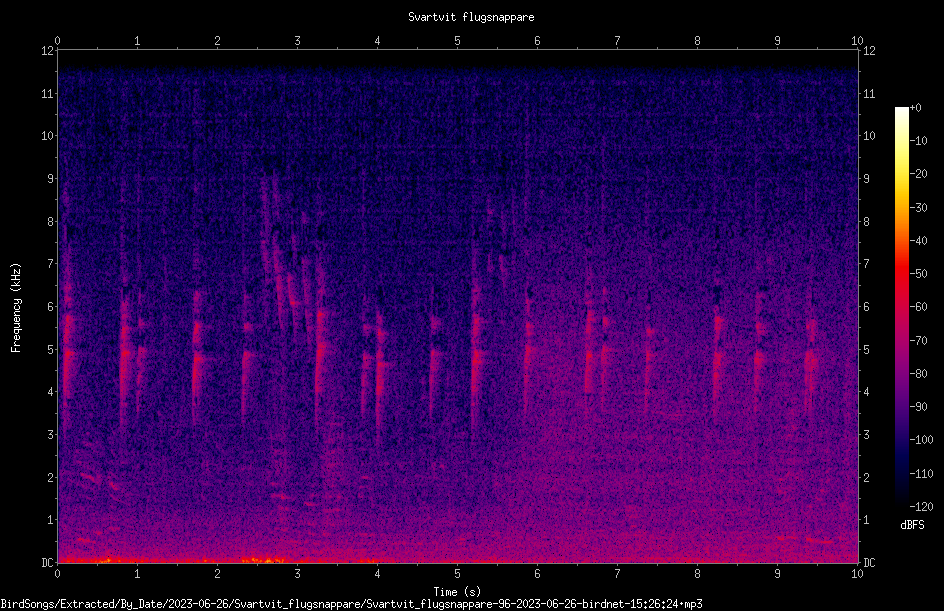Click the file path text ending in birdnet-15:26:24.mp3
This screenshot has width=944, height=611.
[x=351, y=604]
